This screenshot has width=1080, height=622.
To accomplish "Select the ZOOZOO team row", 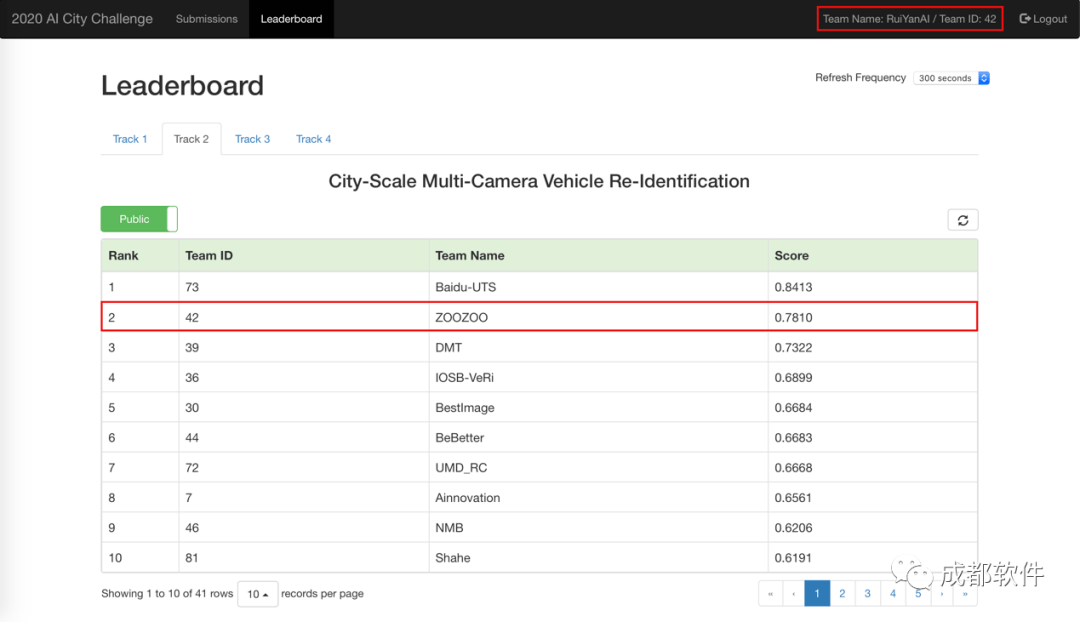I will point(539,317).
